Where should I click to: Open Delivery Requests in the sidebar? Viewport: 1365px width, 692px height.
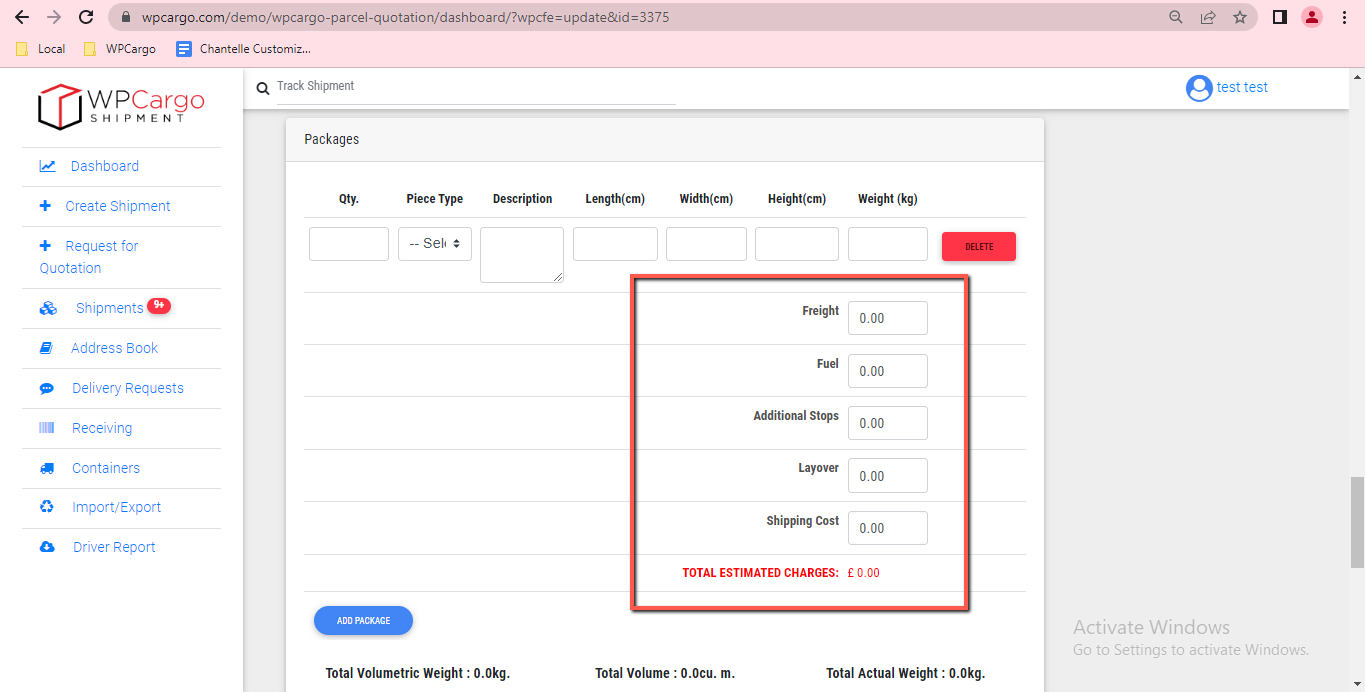(x=128, y=388)
